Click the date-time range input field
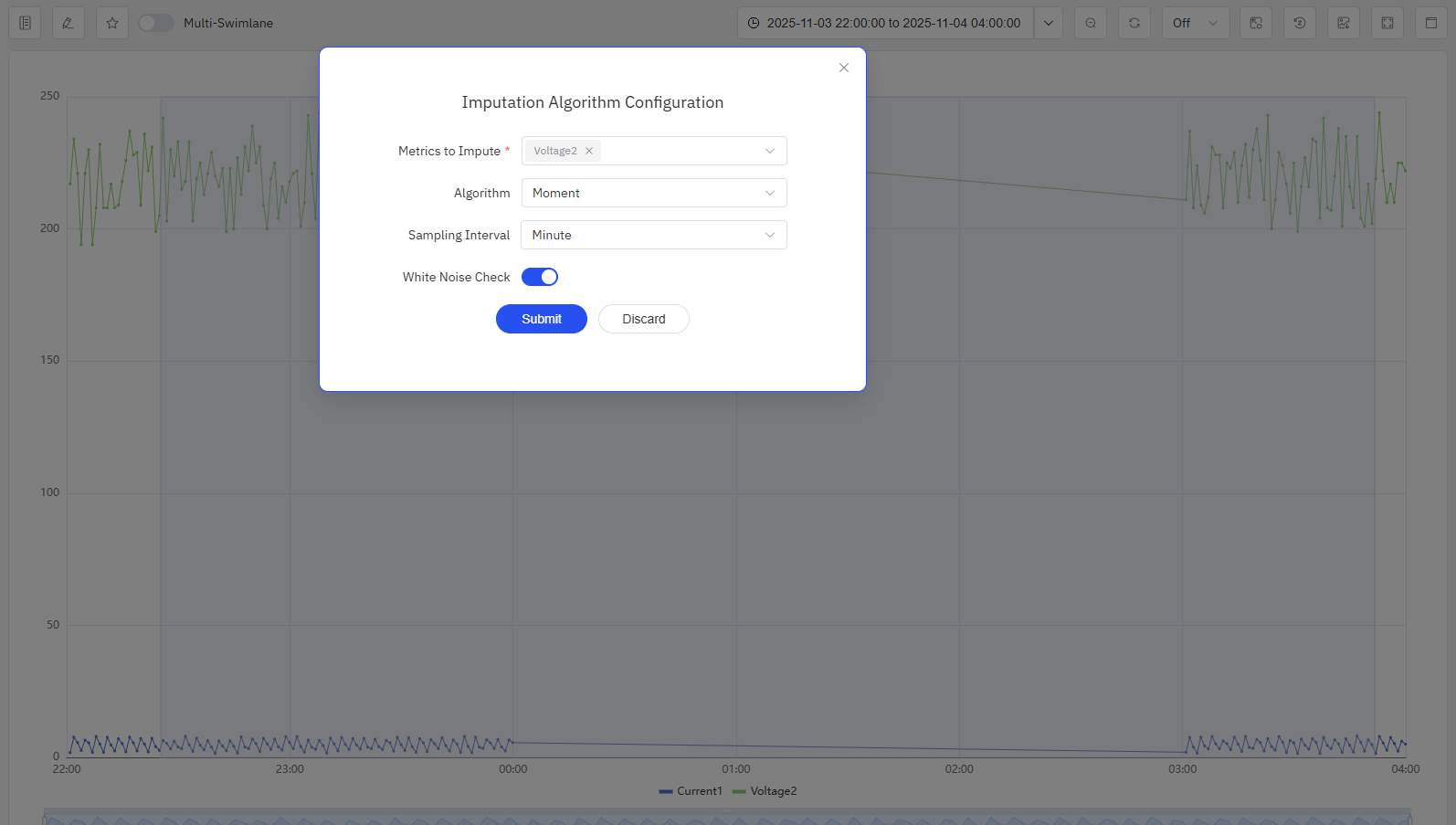Image resolution: width=1456 pixels, height=825 pixels. point(886,23)
